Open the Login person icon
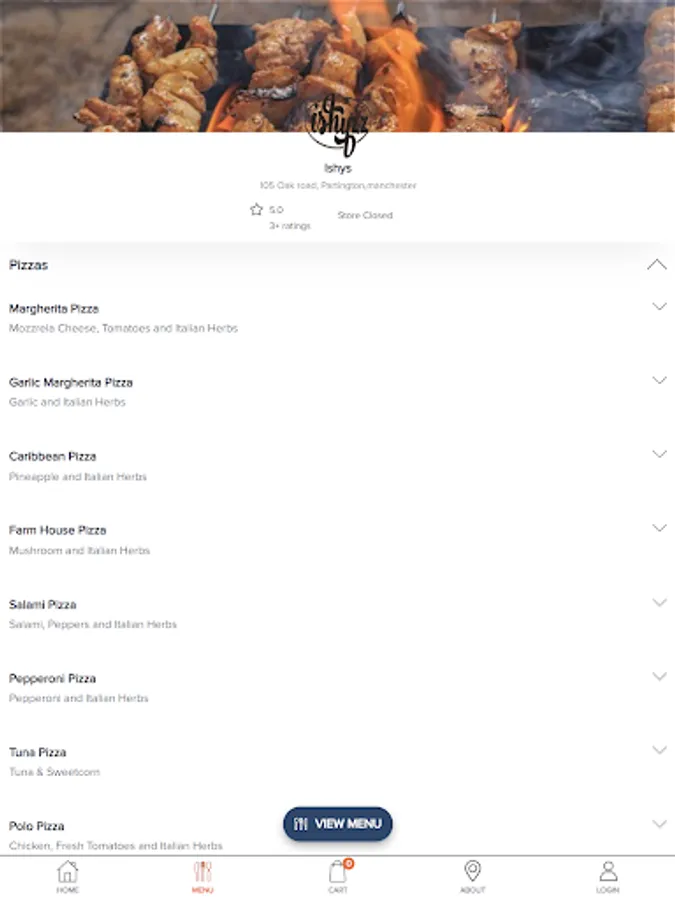 click(x=608, y=871)
